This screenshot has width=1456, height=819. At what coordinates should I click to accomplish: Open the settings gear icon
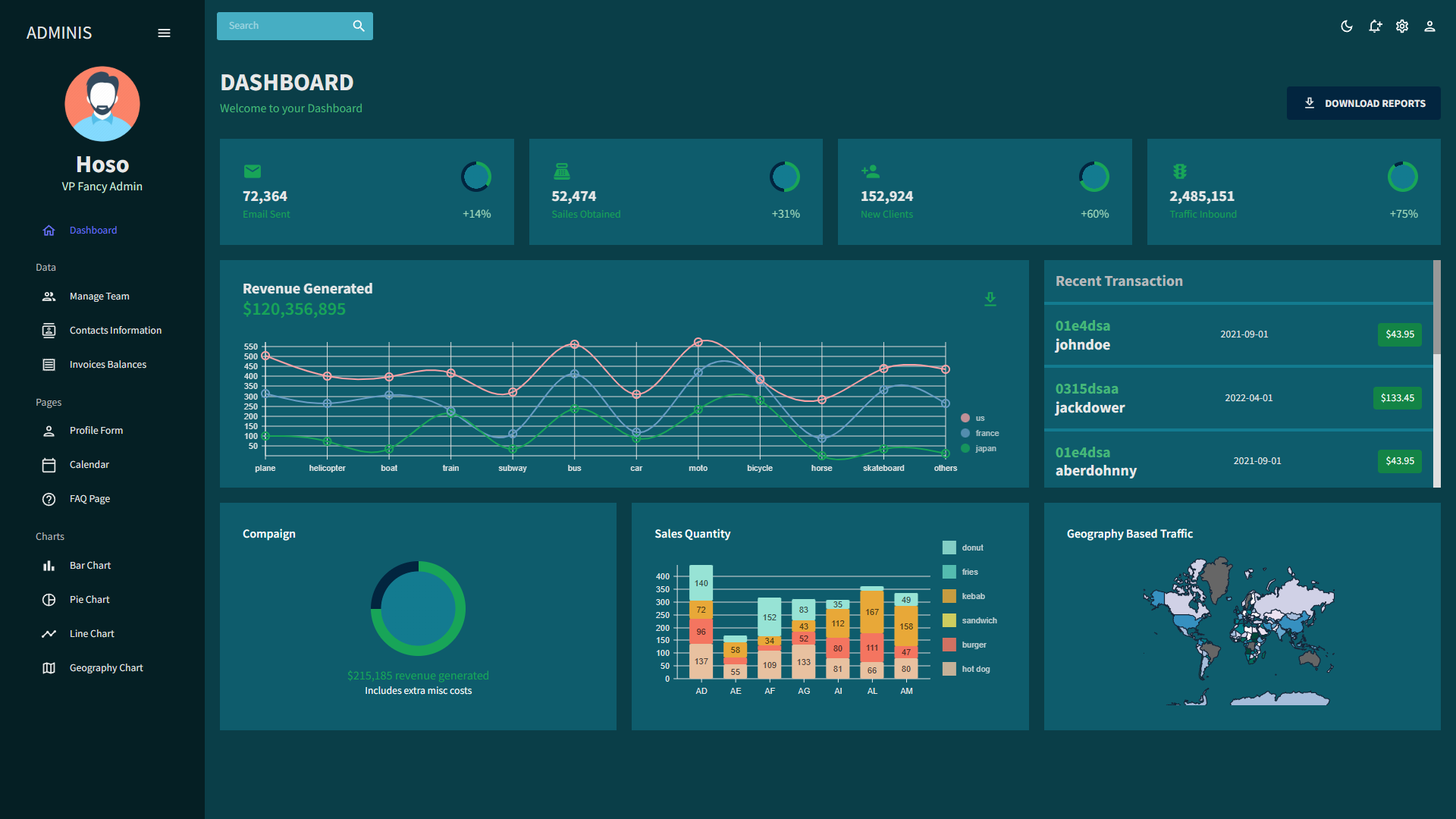tap(1402, 26)
